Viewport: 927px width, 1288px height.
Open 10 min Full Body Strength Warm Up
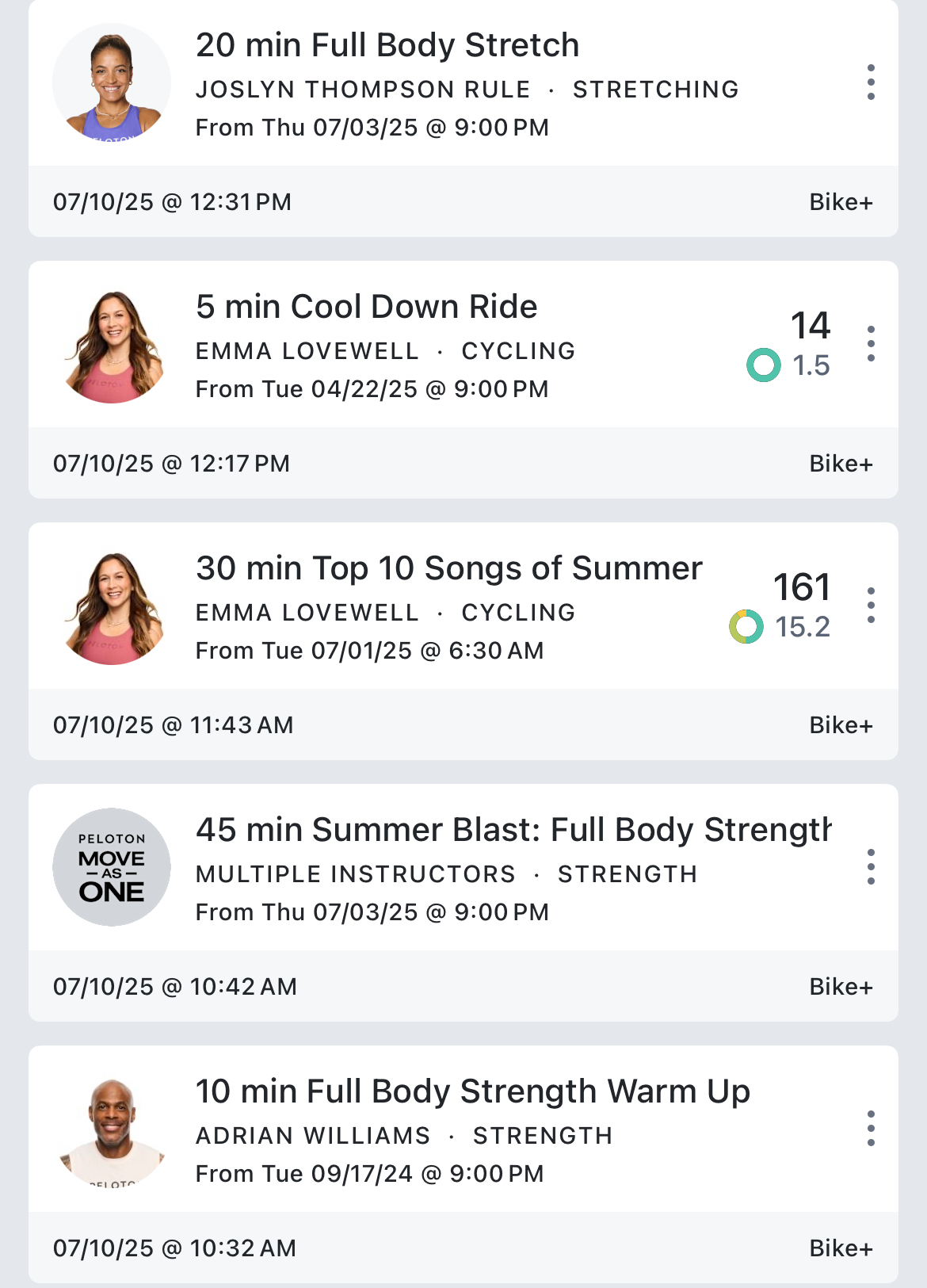(x=472, y=1092)
